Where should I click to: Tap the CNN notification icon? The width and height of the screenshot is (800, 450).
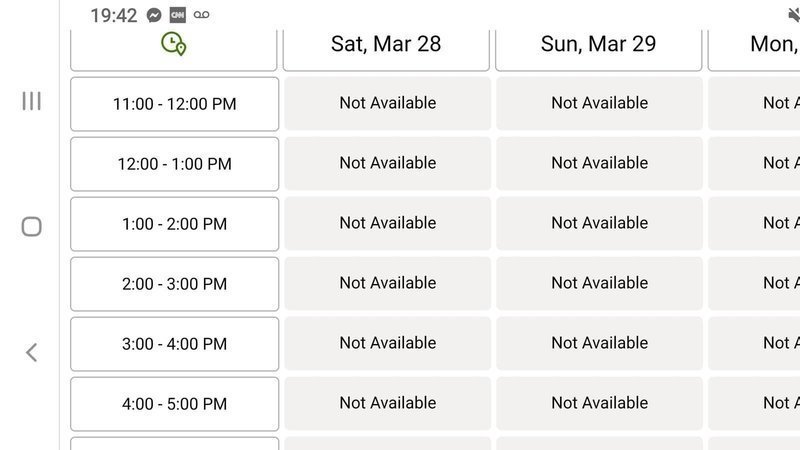pos(177,15)
